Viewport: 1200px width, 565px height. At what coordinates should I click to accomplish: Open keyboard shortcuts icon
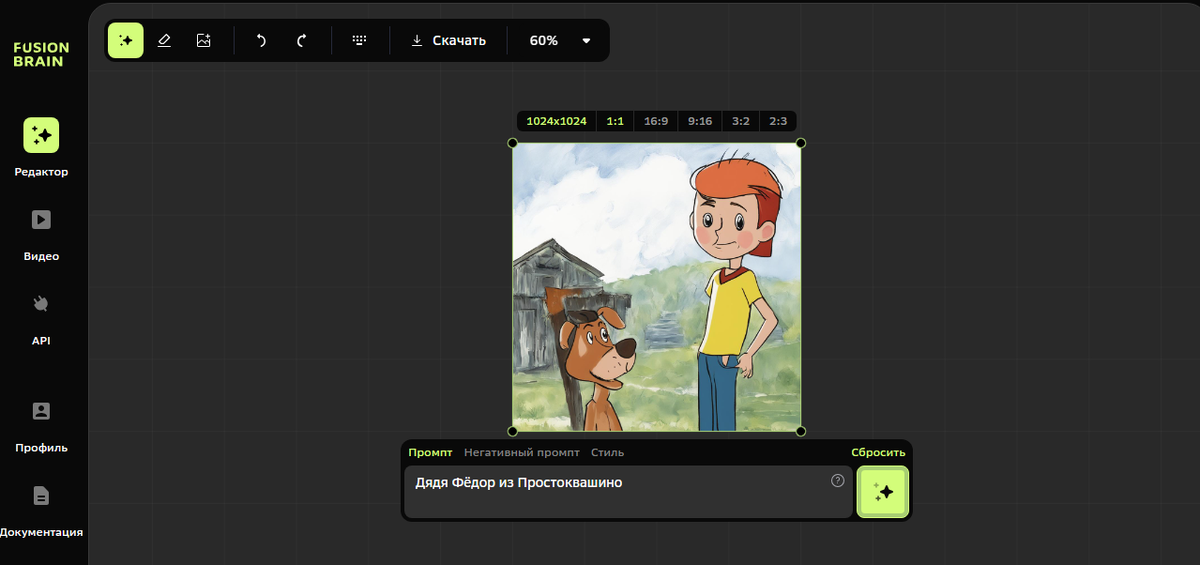coord(360,41)
